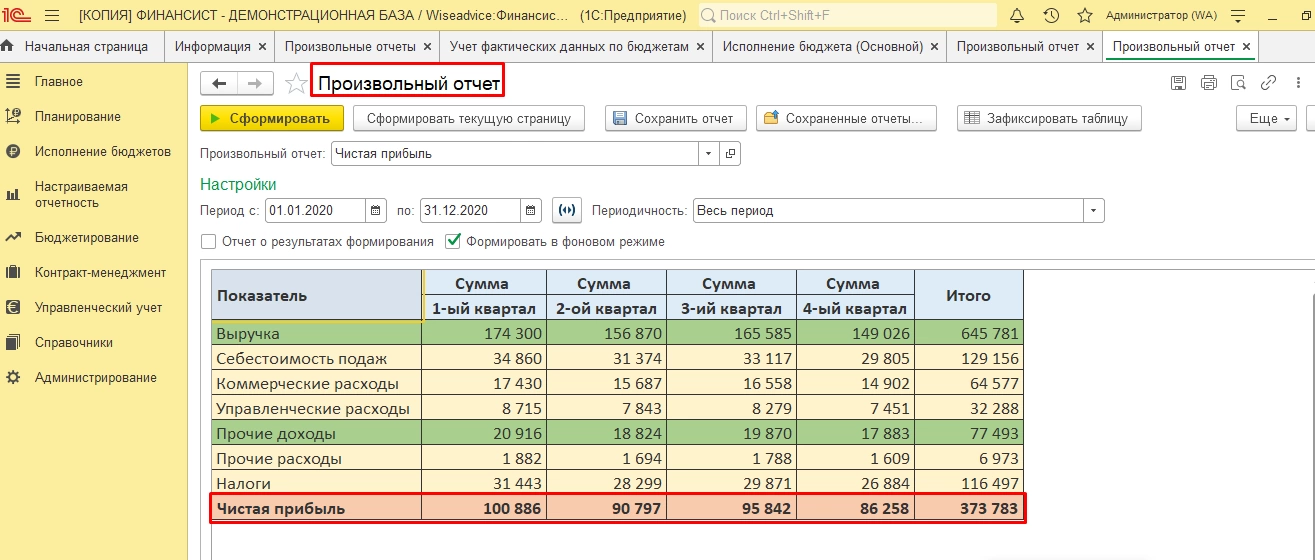Click the navigate back arrow button

220,84
